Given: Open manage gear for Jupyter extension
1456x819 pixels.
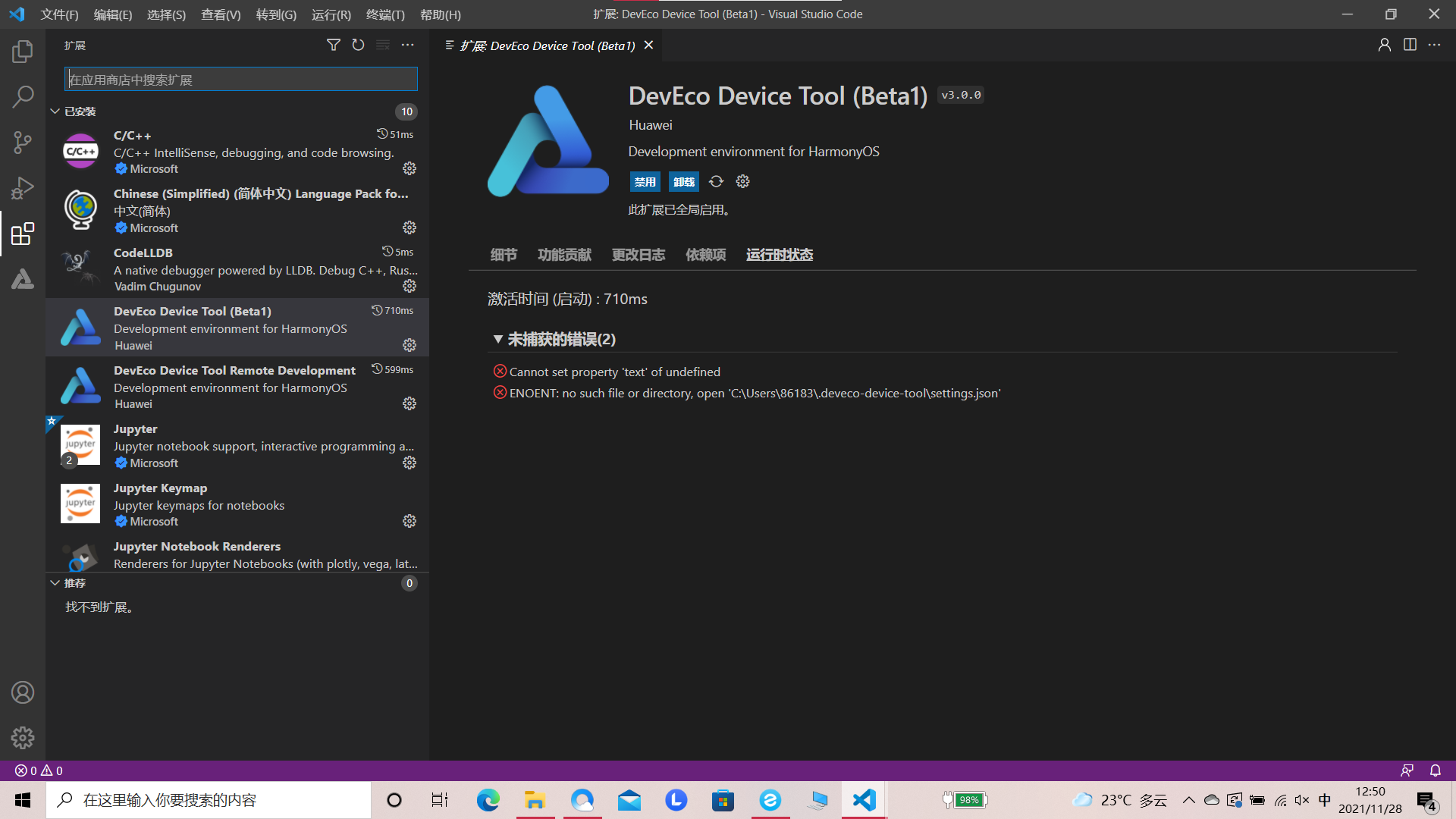Looking at the screenshot, I should coord(409,463).
